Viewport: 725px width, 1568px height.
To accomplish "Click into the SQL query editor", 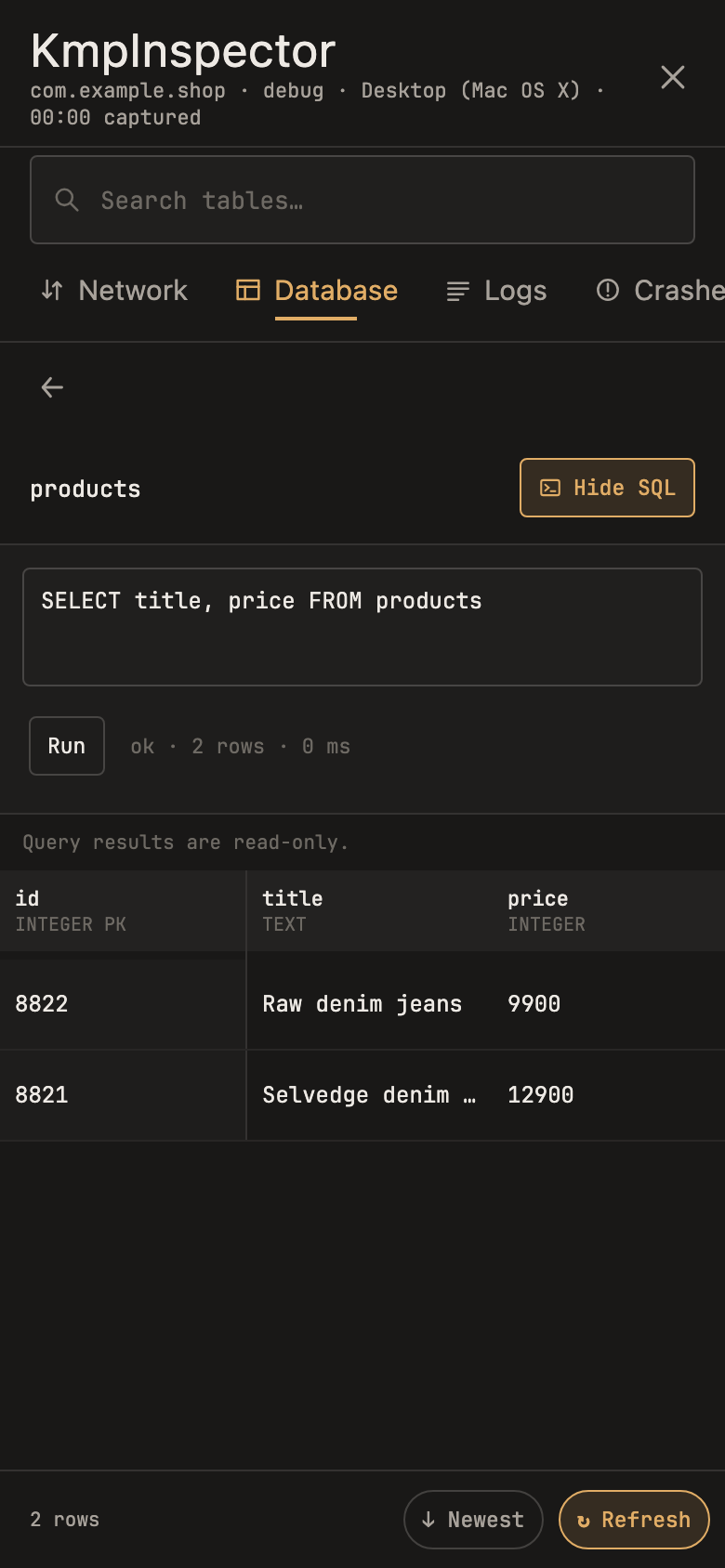I will click(x=362, y=627).
